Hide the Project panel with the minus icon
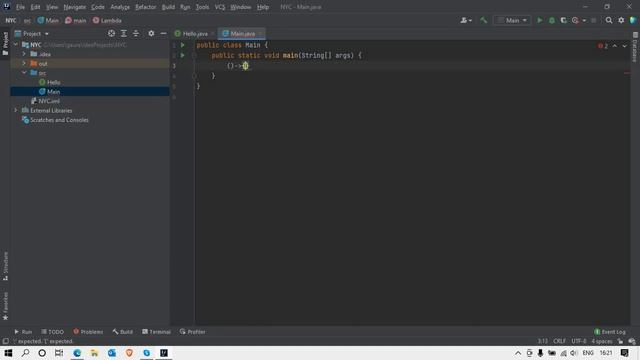The width and height of the screenshot is (640, 360). point(163,33)
